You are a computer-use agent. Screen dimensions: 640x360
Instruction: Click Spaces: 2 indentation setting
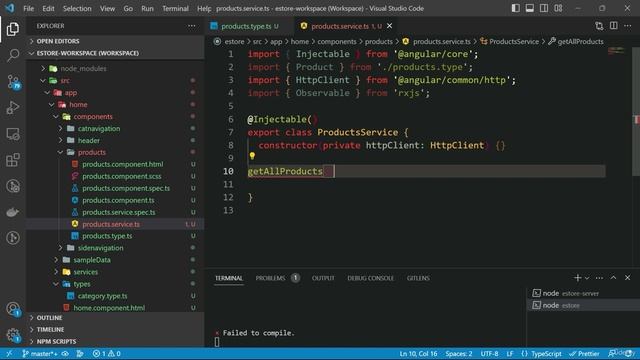pos(459,353)
